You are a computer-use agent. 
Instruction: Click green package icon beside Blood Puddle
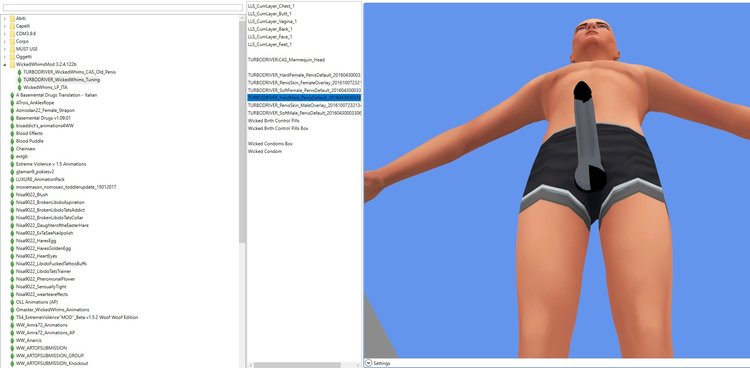pyautogui.click(x=12, y=141)
